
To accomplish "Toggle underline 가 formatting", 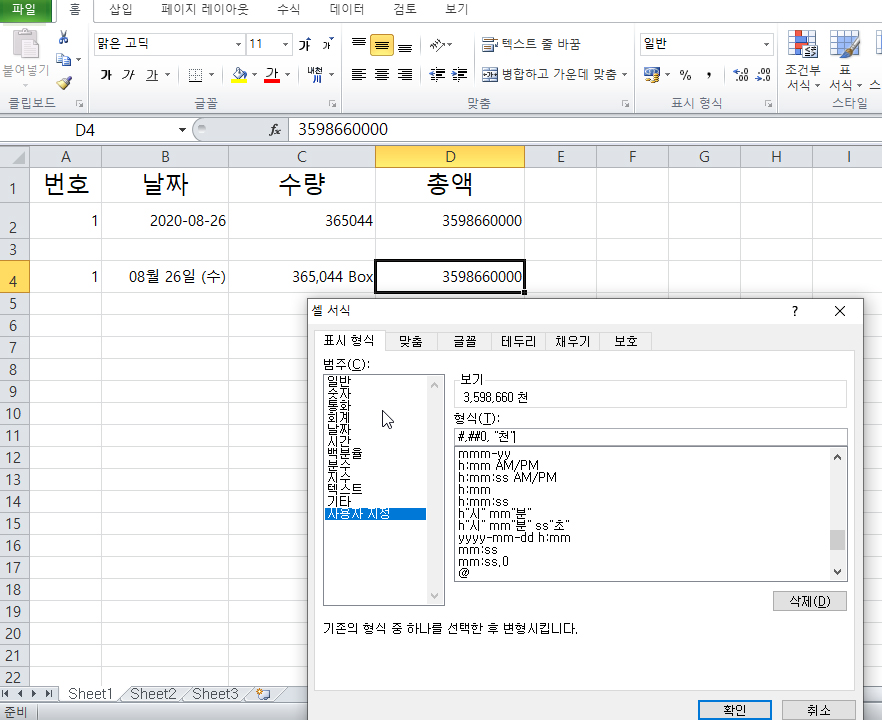I will [152, 74].
